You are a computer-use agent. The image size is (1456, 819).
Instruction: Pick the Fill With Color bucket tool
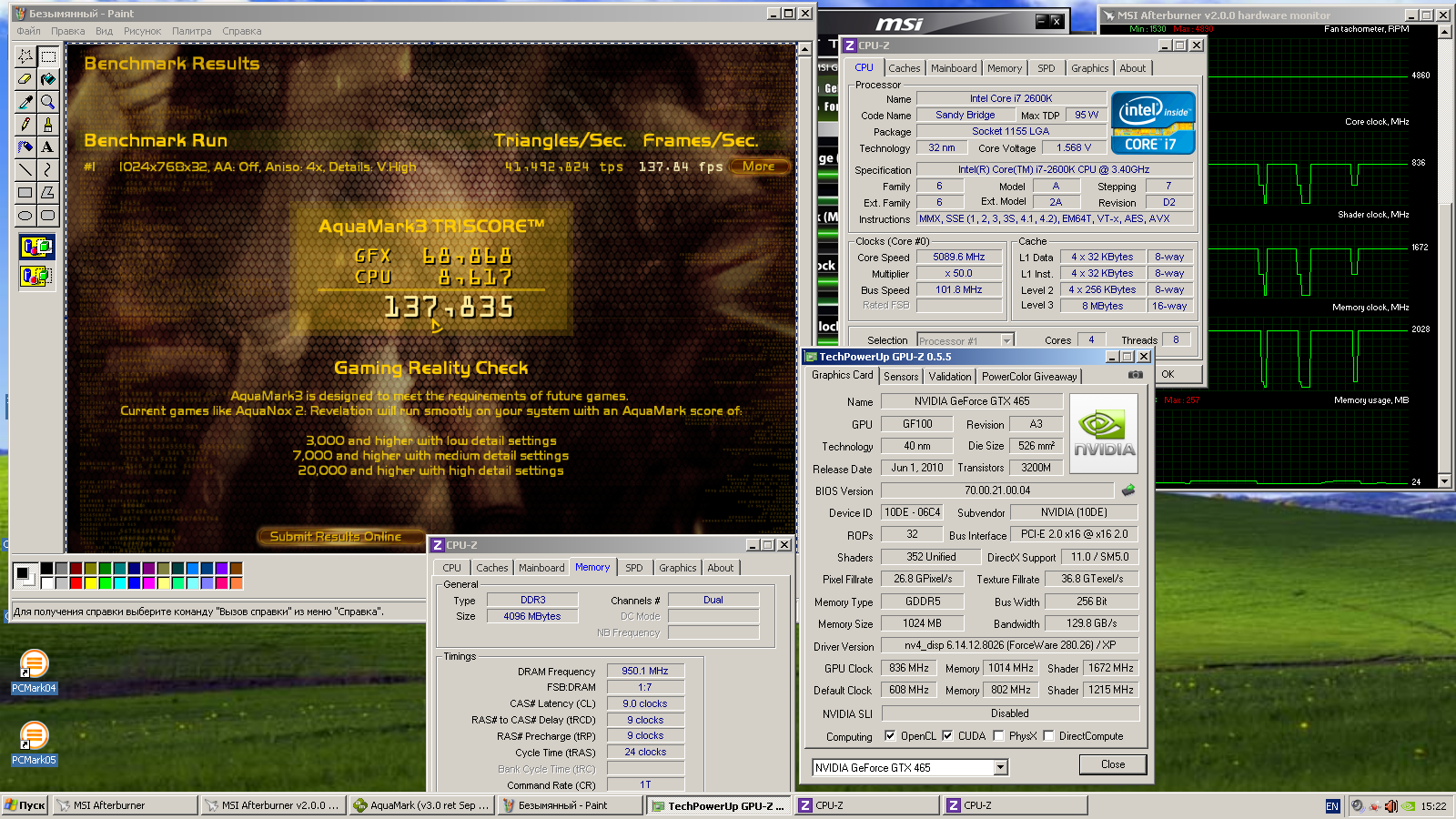pyautogui.click(x=48, y=79)
